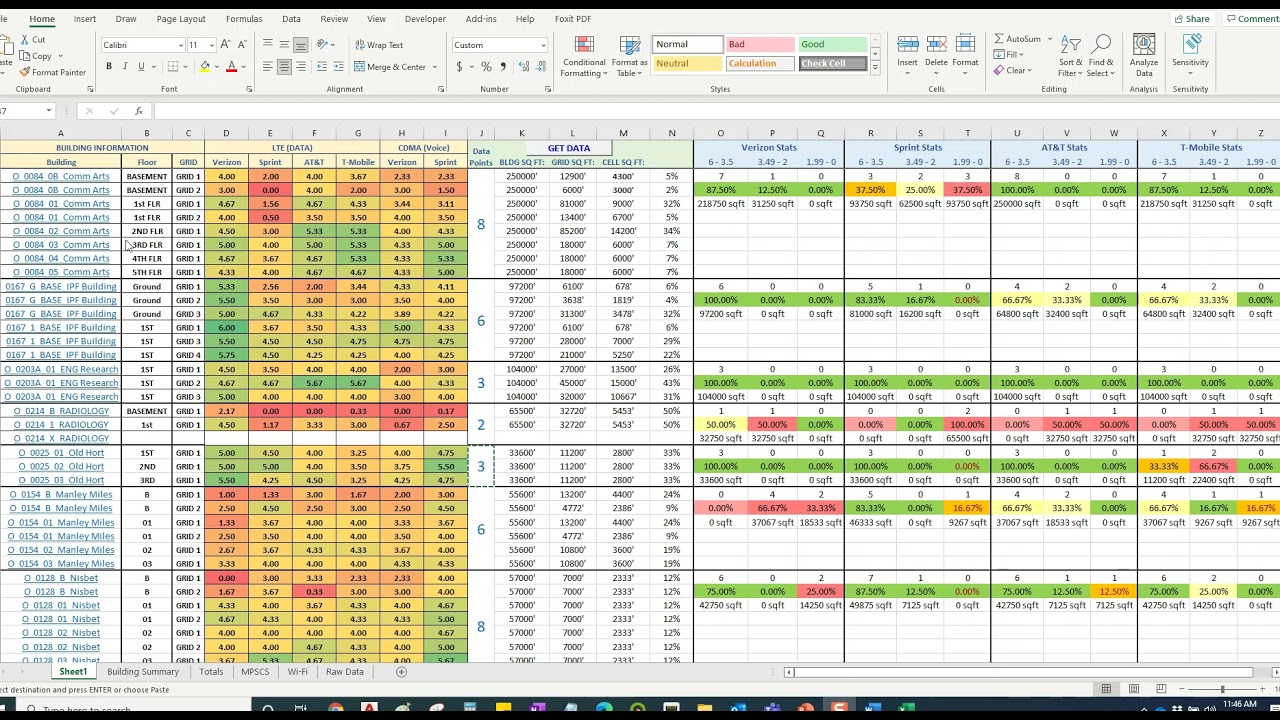The width and height of the screenshot is (1280, 720).
Task: Apply the Good cell style
Action: click(832, 45)
